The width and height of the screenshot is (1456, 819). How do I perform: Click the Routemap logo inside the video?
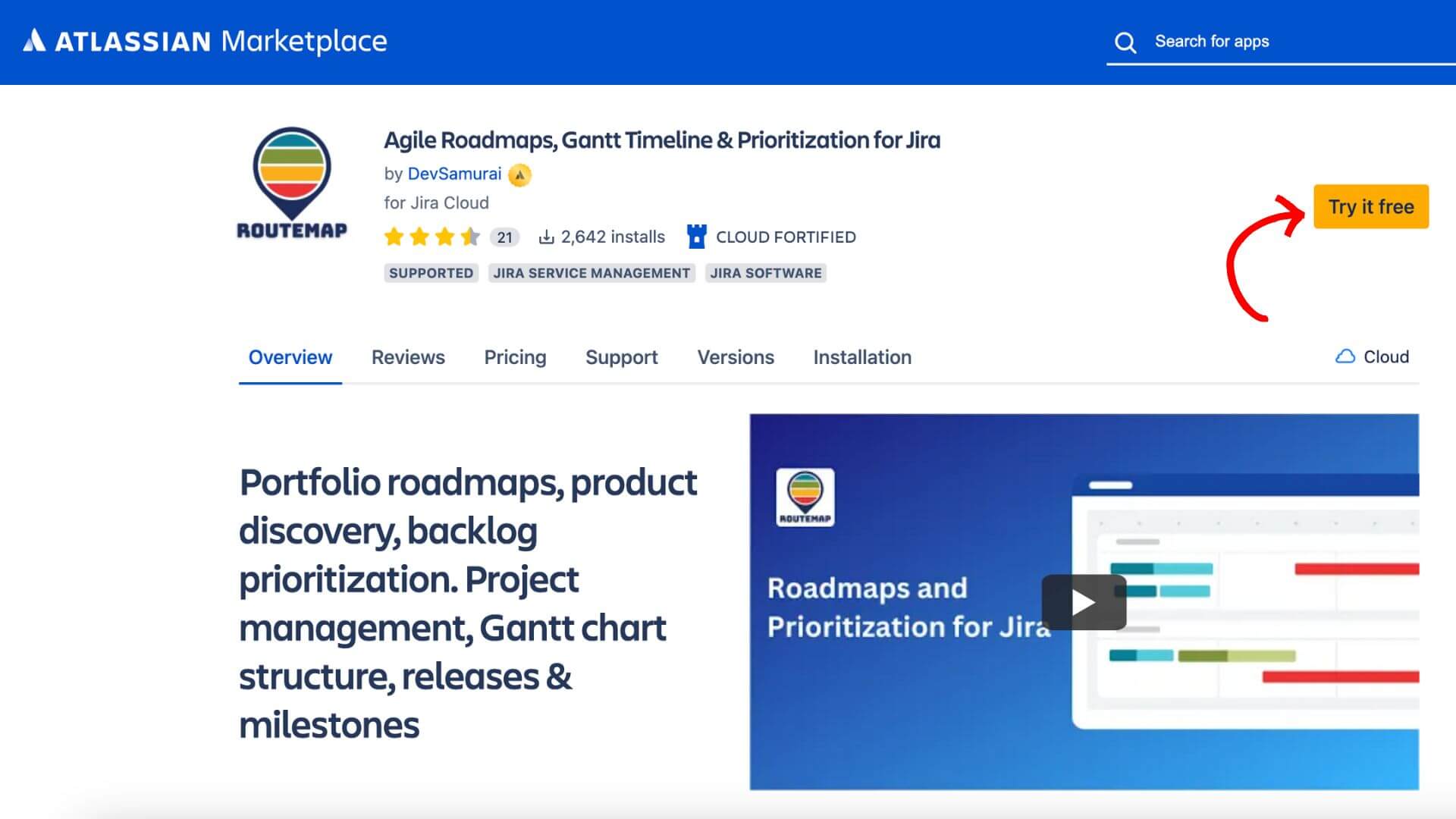pyautogui.click(x=805, y=497)
